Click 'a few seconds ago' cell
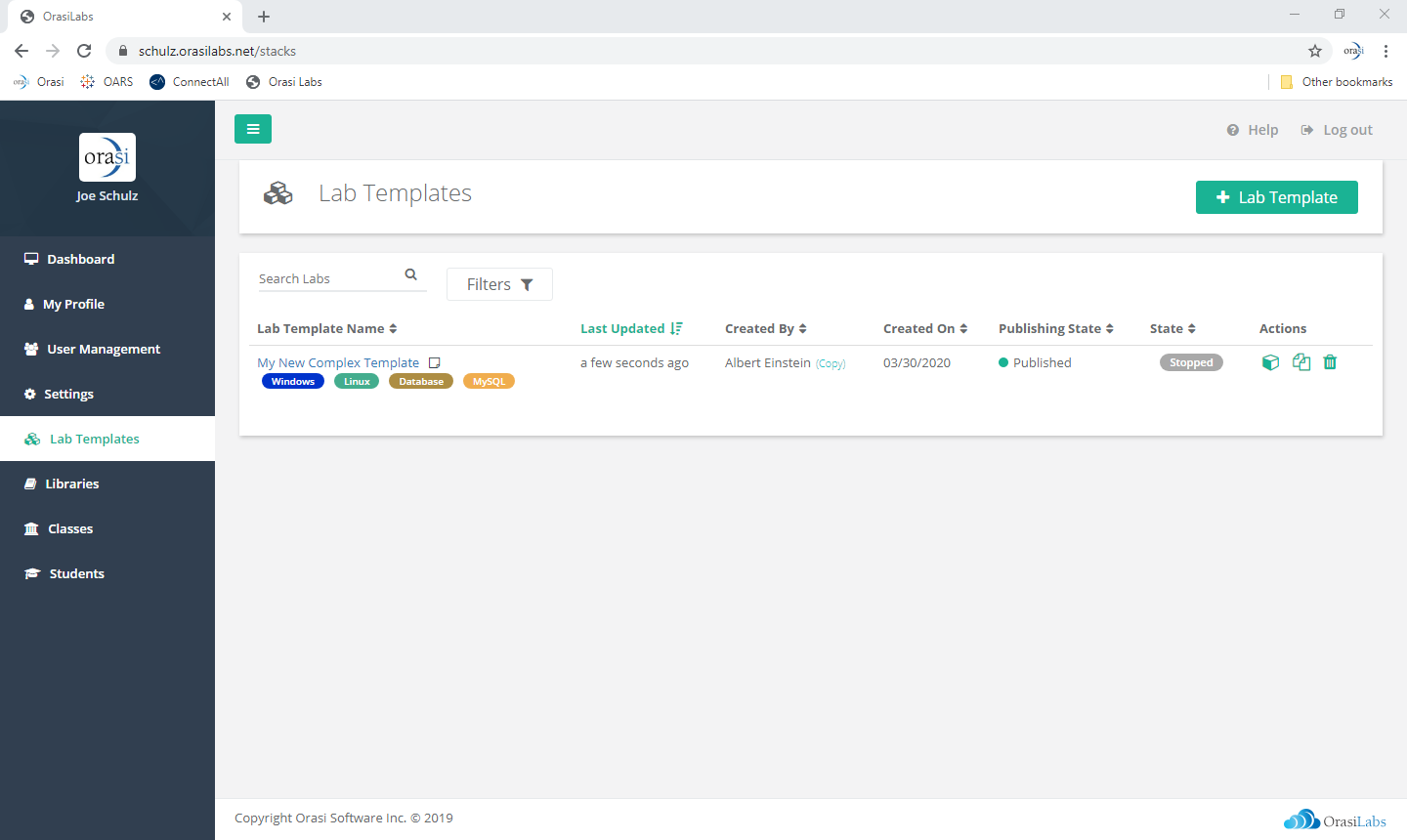 pyautogui.click(x=634, y=362)
